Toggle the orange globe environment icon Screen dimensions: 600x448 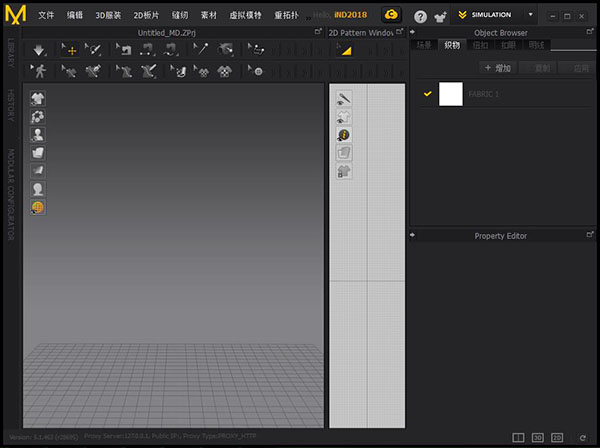pyautogui.click(x=38, y=207)
